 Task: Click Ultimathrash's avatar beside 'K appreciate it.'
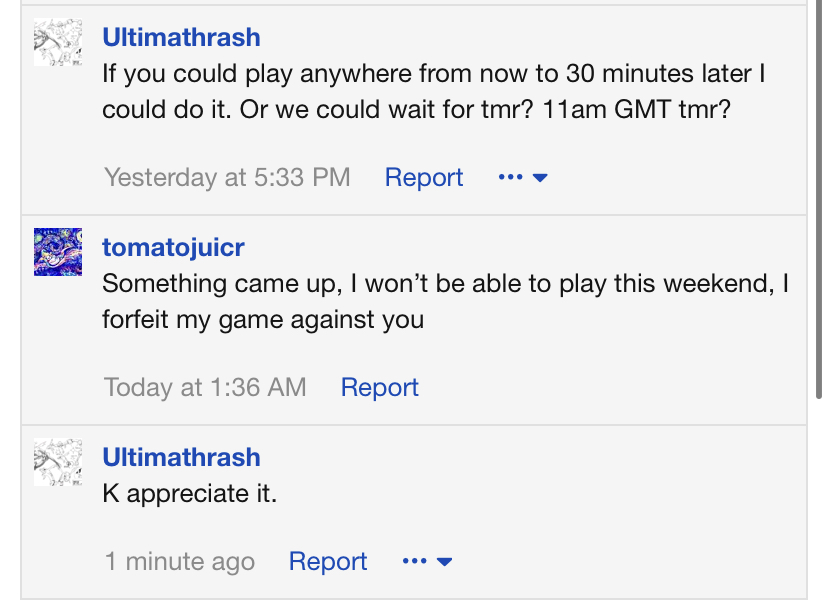(x=58, y=462)
